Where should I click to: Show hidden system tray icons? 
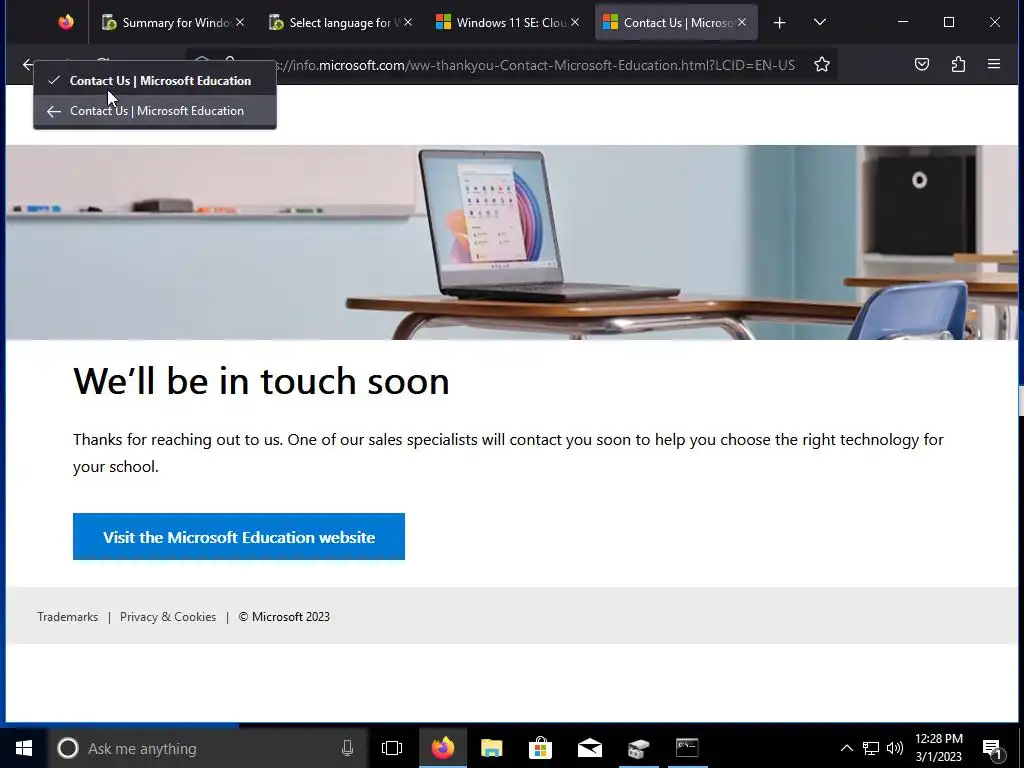tap(846, 748)
